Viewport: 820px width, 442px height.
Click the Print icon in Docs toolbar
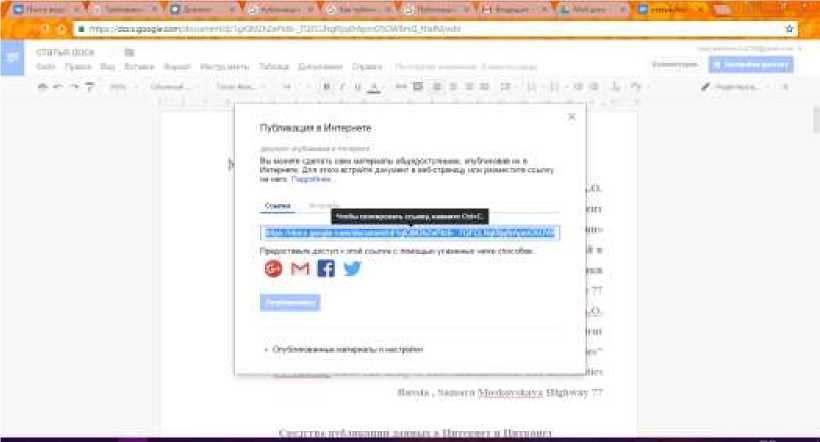(43, 87)
